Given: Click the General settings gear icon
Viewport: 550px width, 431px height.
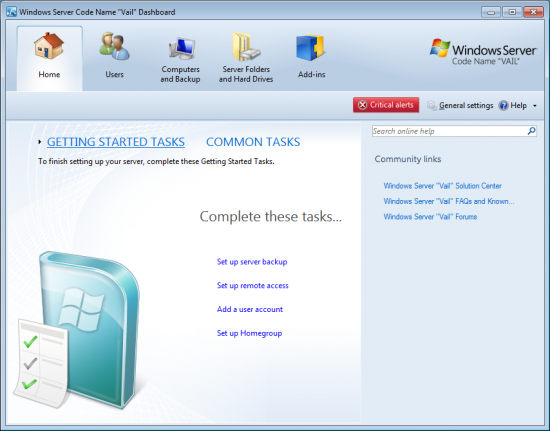Looking at the screenshot, I should [x=432, y=105].
